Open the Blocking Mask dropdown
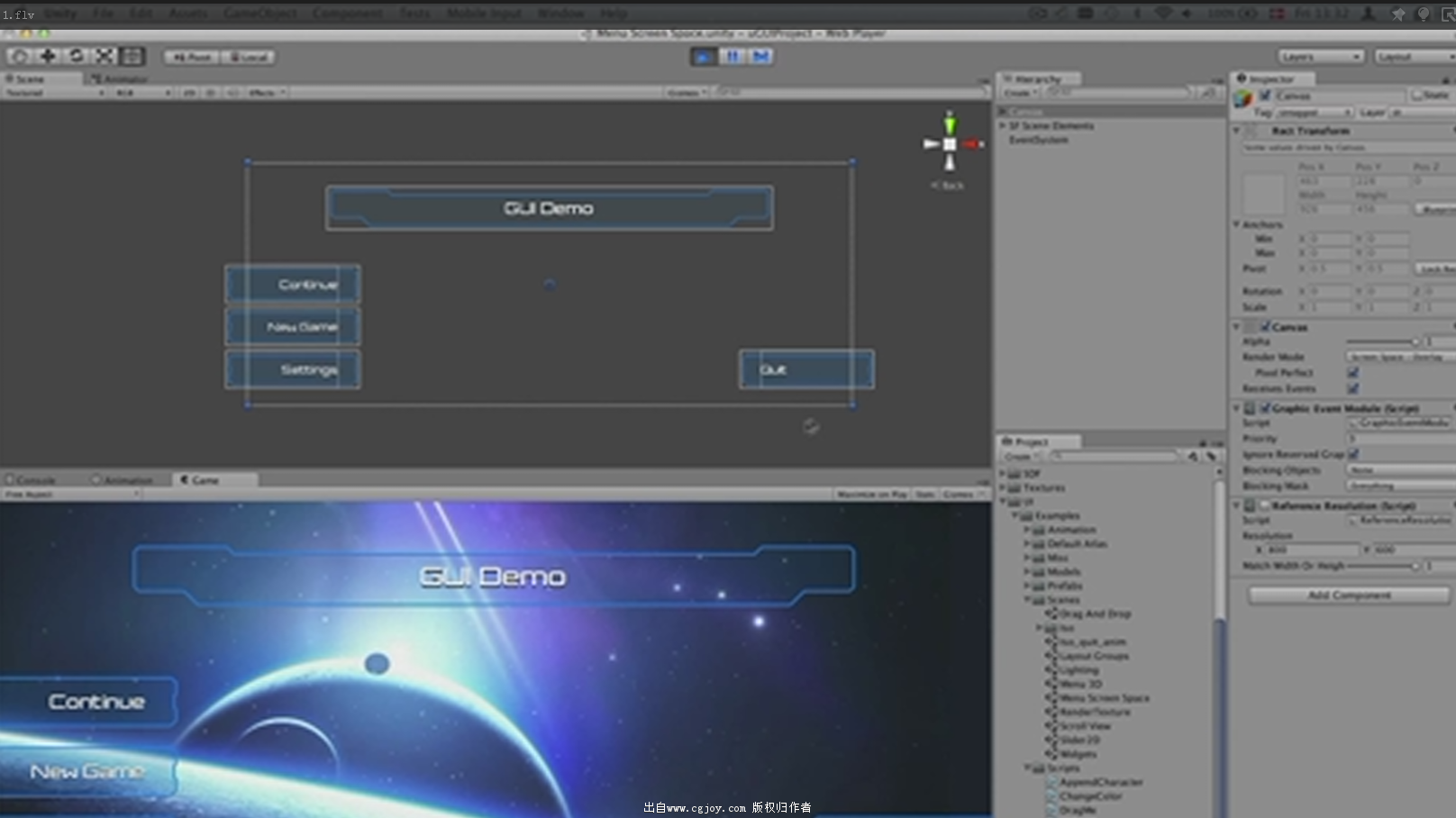The height and width of the screenshot is (818, 1456). 1401,486
